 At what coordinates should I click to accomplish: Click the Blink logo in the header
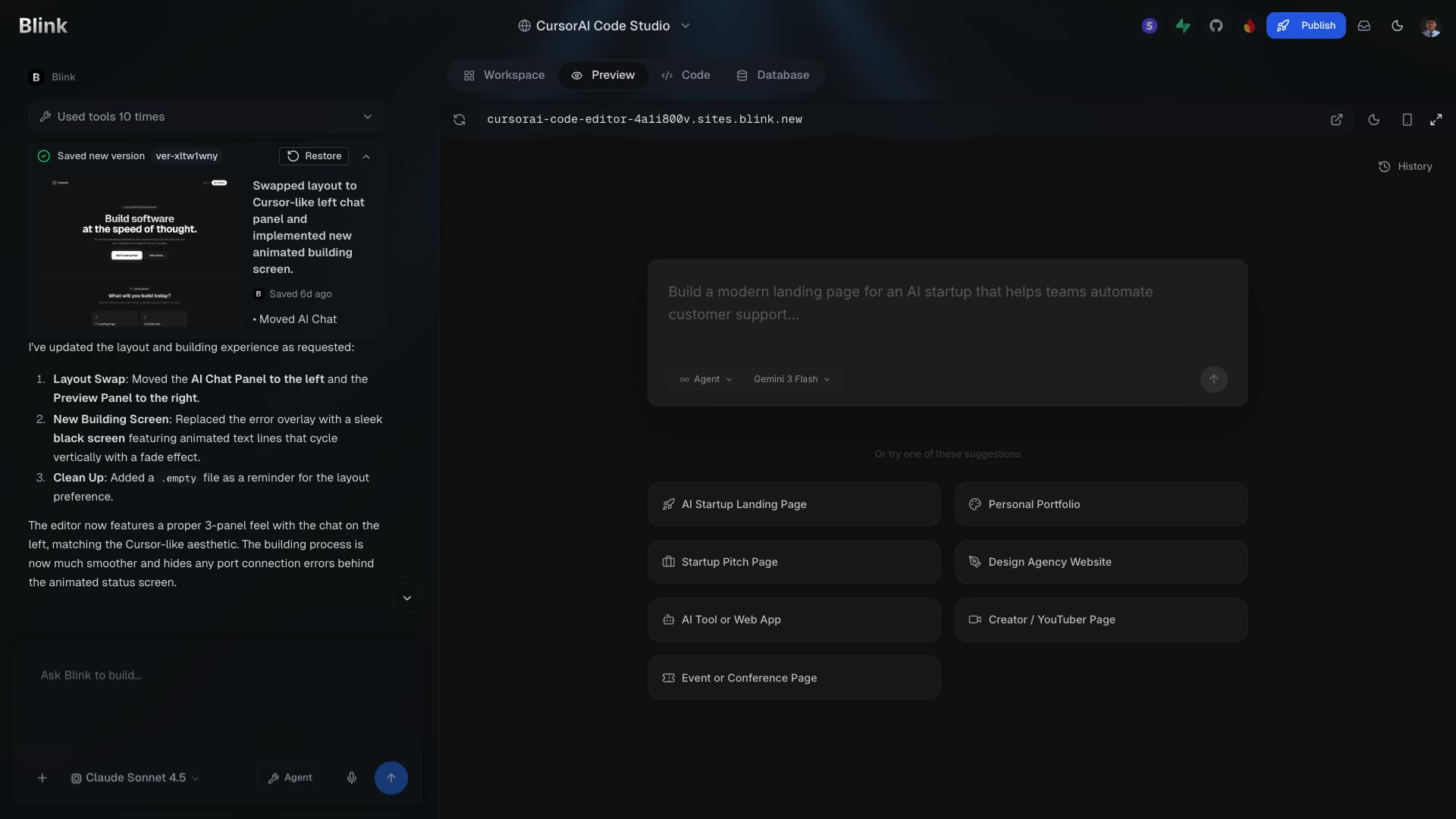pyautogui.click(x=43, y=26)
